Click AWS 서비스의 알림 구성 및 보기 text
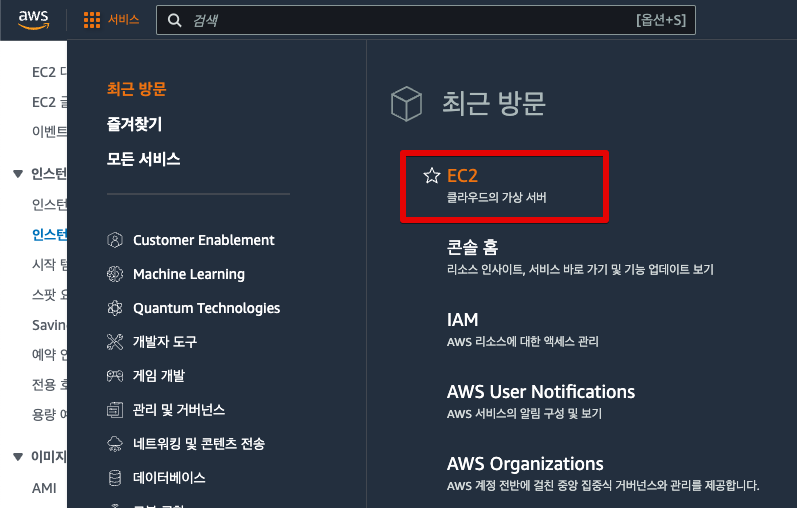The image size is (797, 508). click(524, 413)
